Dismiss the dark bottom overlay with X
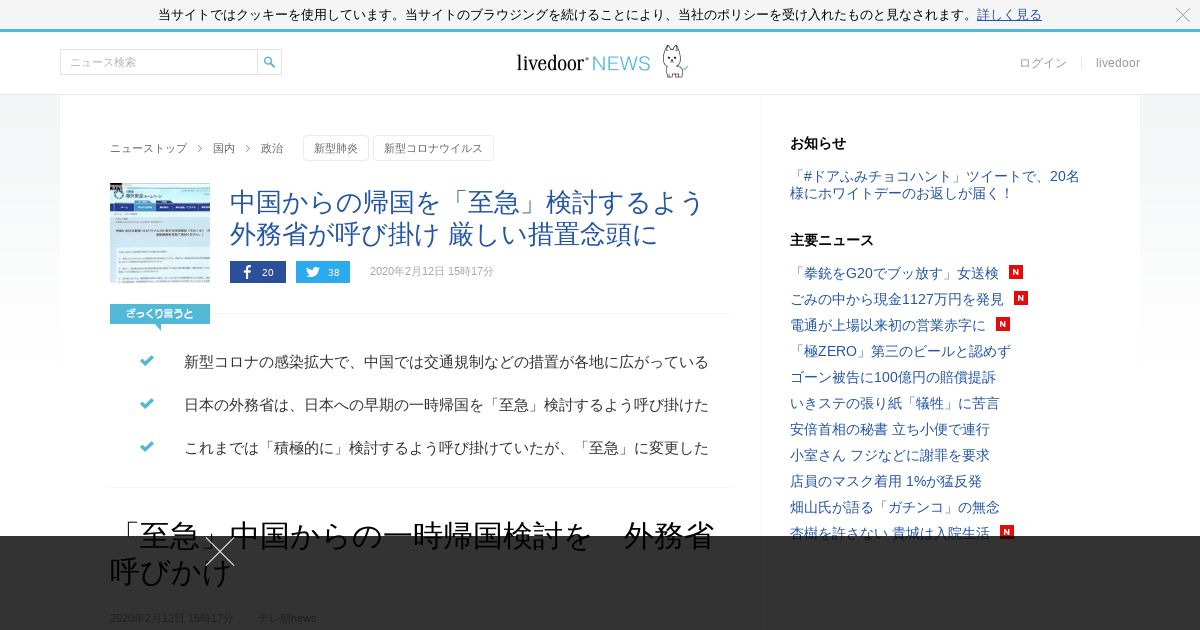This screenshot has width=1200, height=630. point(220,552)
